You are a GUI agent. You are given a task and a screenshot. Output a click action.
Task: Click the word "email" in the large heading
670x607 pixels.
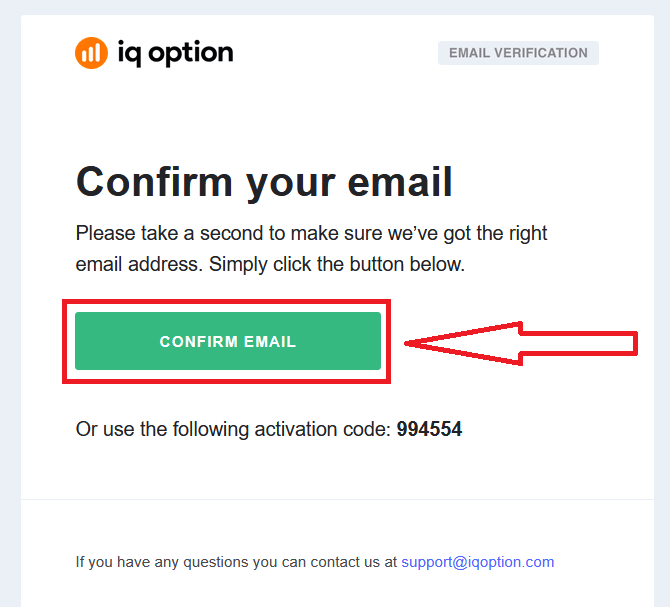click(399, 183)
